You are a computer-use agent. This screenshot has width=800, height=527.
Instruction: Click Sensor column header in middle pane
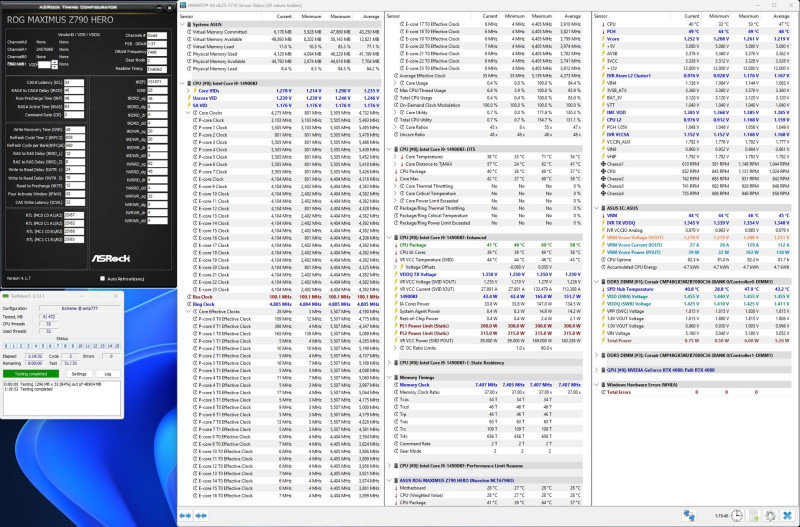393,16
